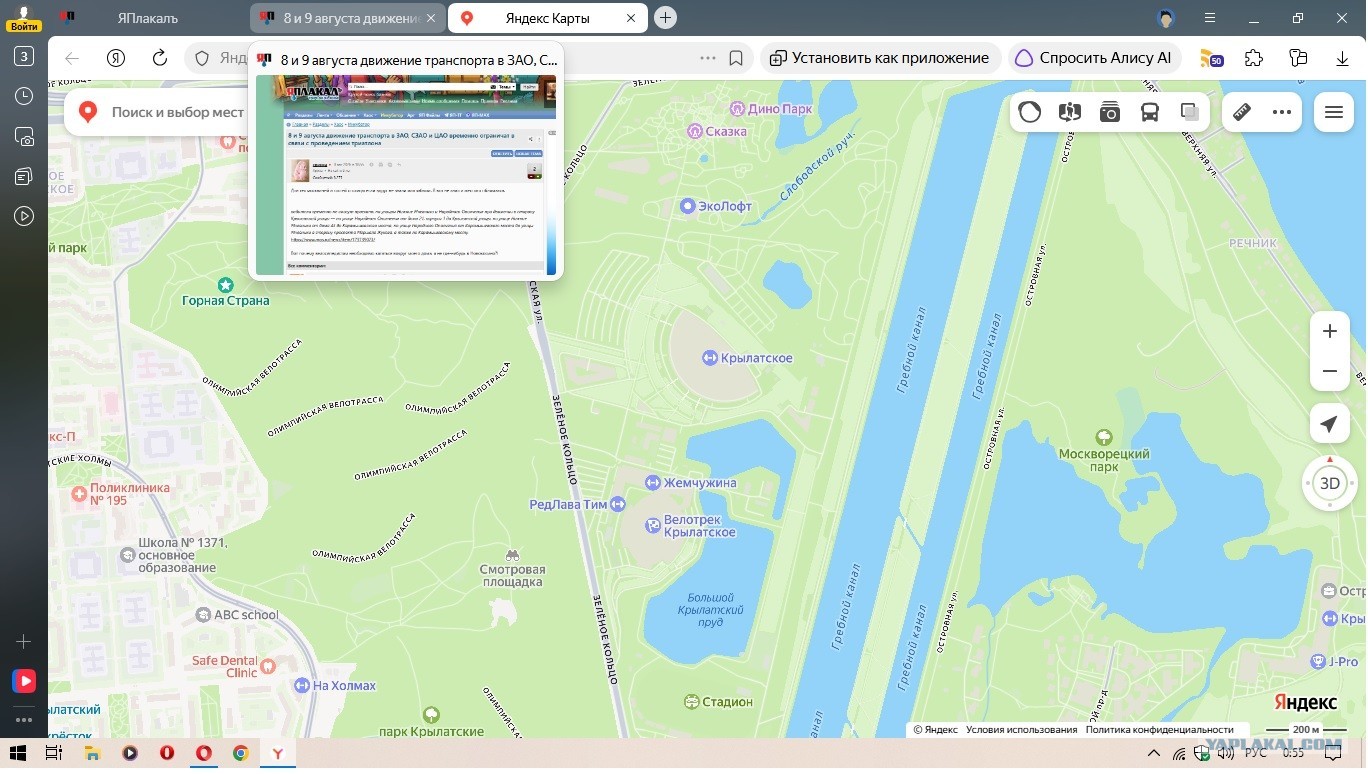Open Yandex Browser main menu
The image size is (1368, 774).
[x=1211, y=18]
